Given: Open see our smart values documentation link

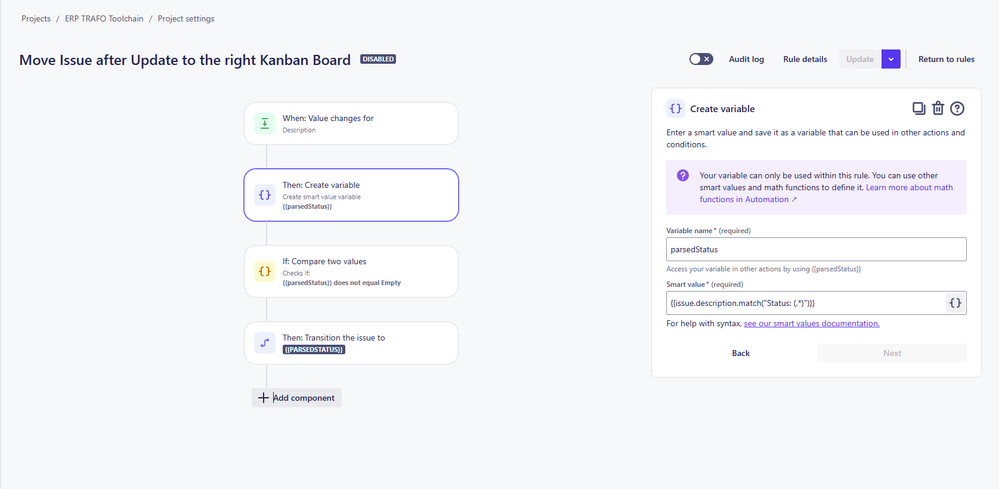Looking at the screenshot, I should tap(812, 323).
